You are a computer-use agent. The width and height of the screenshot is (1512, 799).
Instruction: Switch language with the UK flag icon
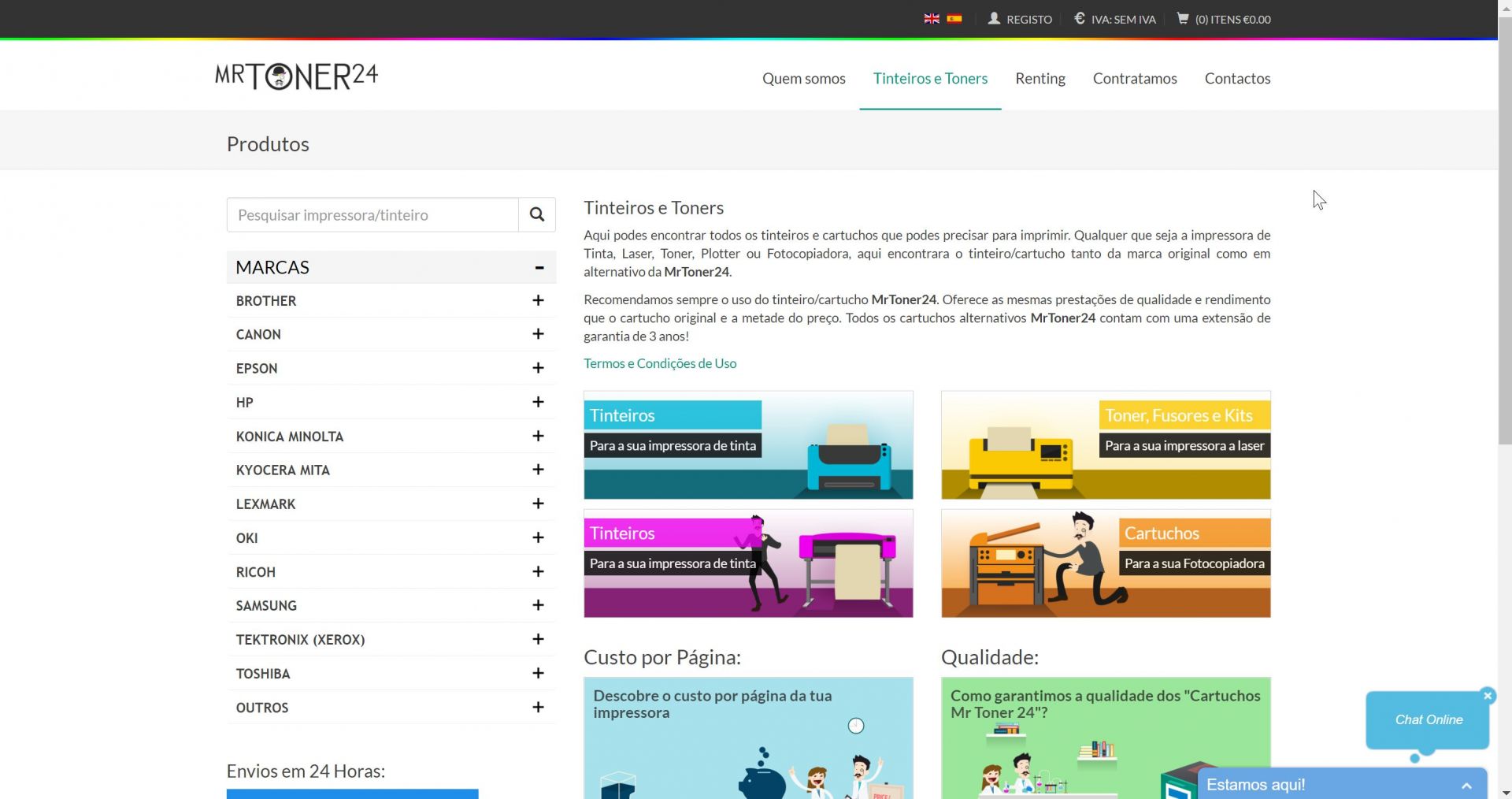[932, 19]
